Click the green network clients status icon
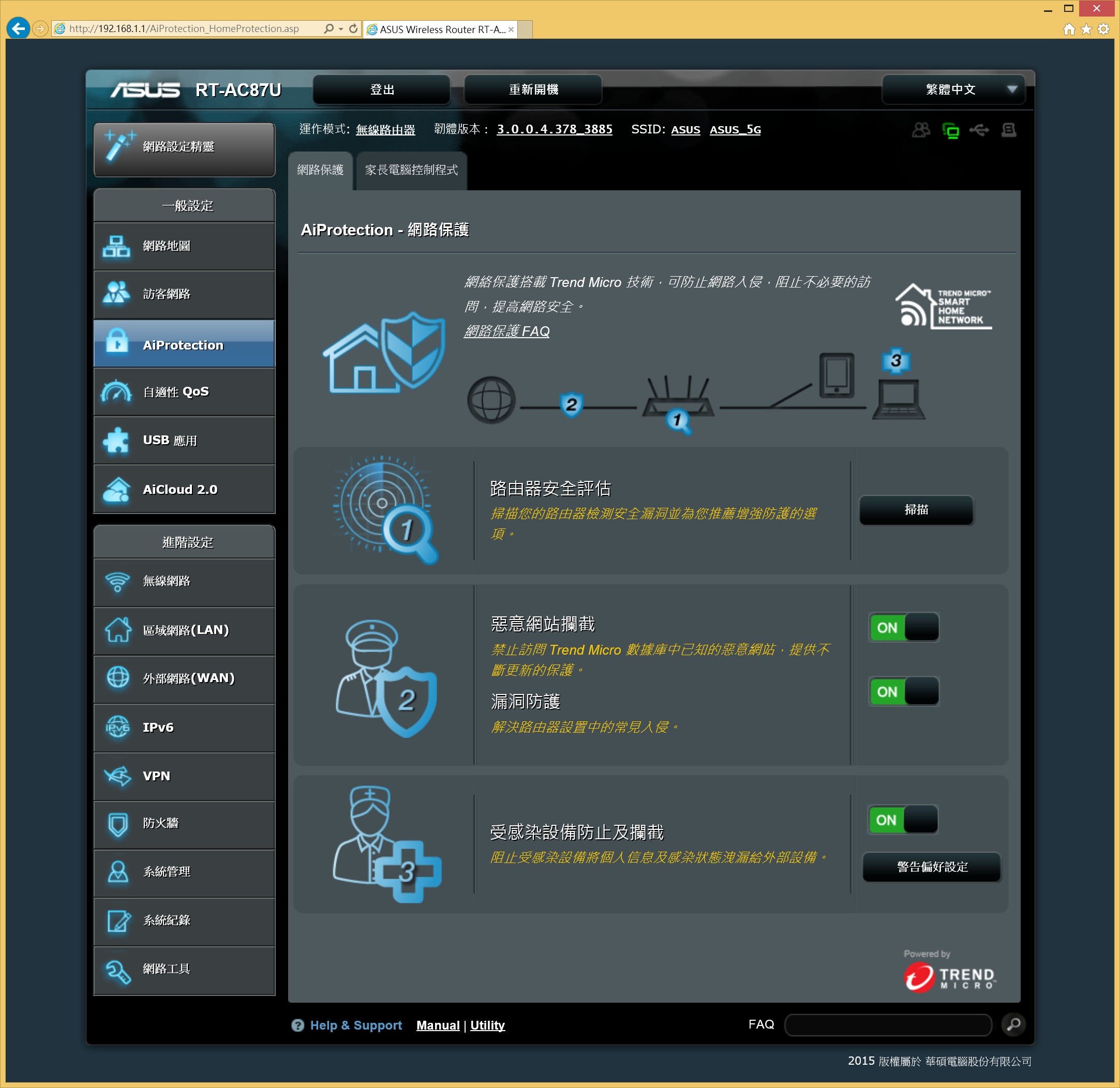This screenshot has height=1088, width=1120. pyautogui.click(x=950, y=131)
